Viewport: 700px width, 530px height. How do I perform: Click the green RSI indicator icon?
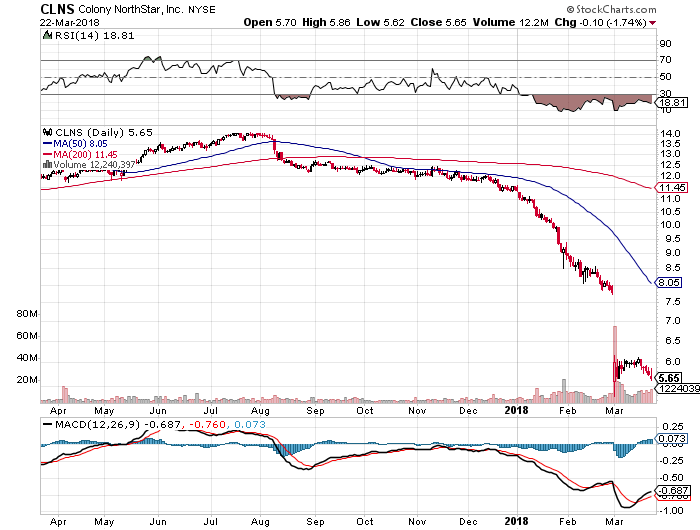pos(47,35)
